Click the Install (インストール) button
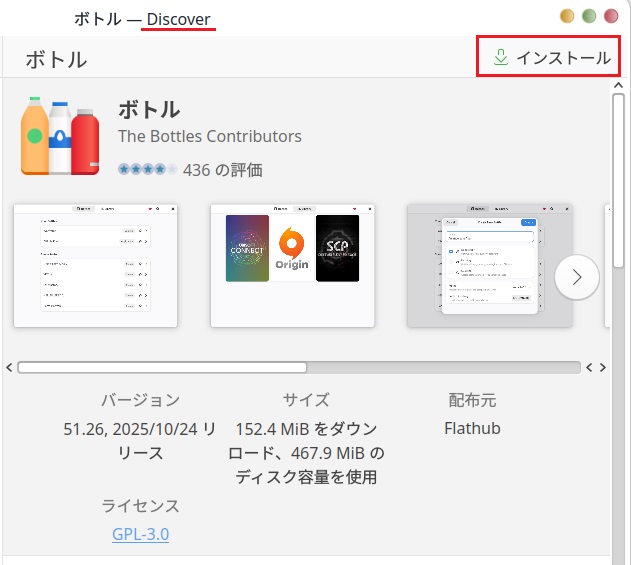 [x=551, y=58]
